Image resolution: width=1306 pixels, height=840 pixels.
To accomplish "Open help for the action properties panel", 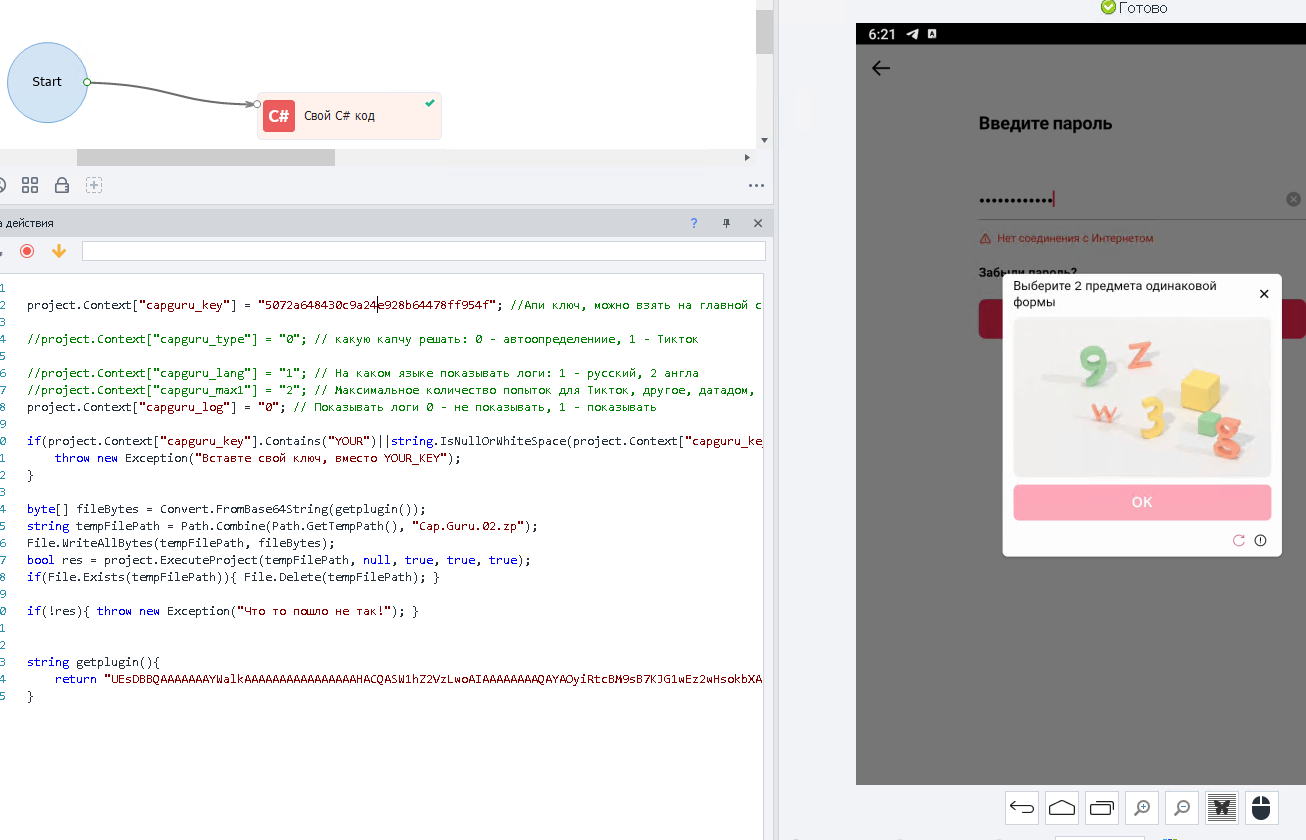I will (x=694, y=223).
